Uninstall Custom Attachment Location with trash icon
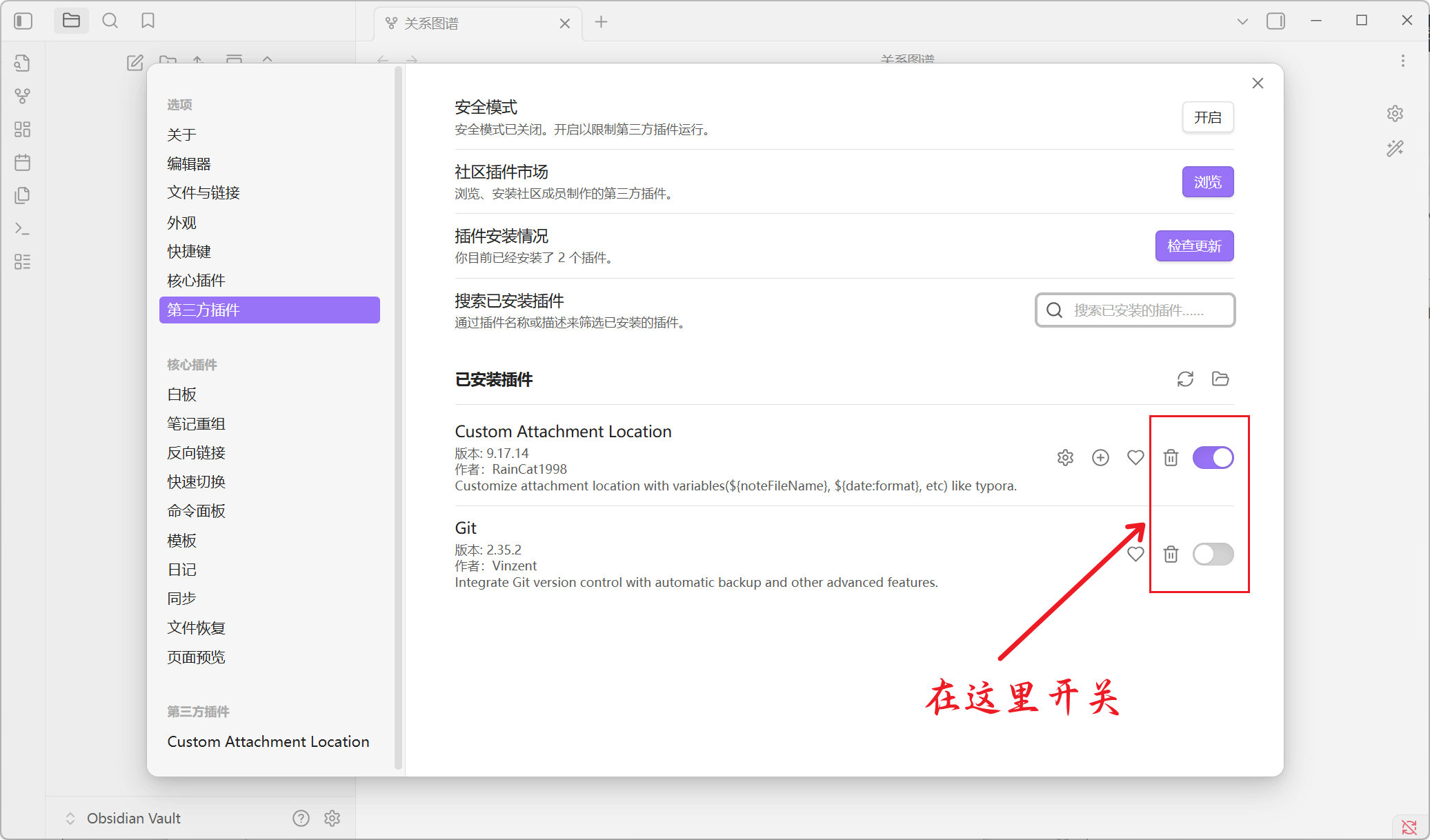The image size is (1430, 840). pyautogui.click(x=1171, y=458)
